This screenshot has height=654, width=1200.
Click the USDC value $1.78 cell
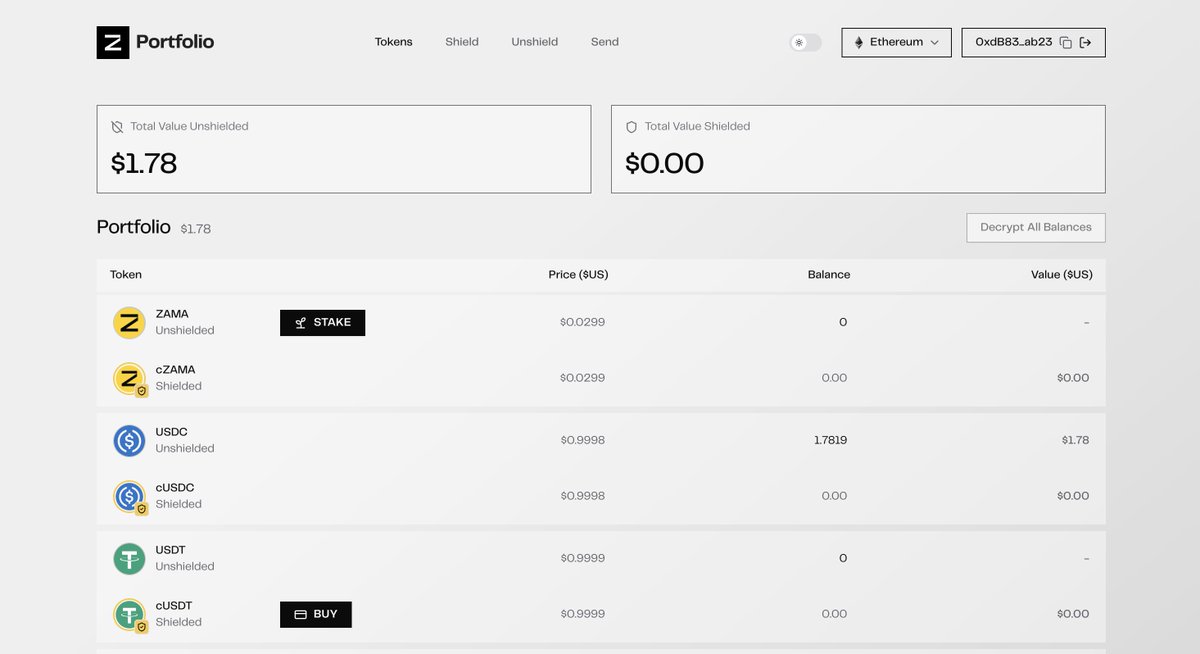1076,440
